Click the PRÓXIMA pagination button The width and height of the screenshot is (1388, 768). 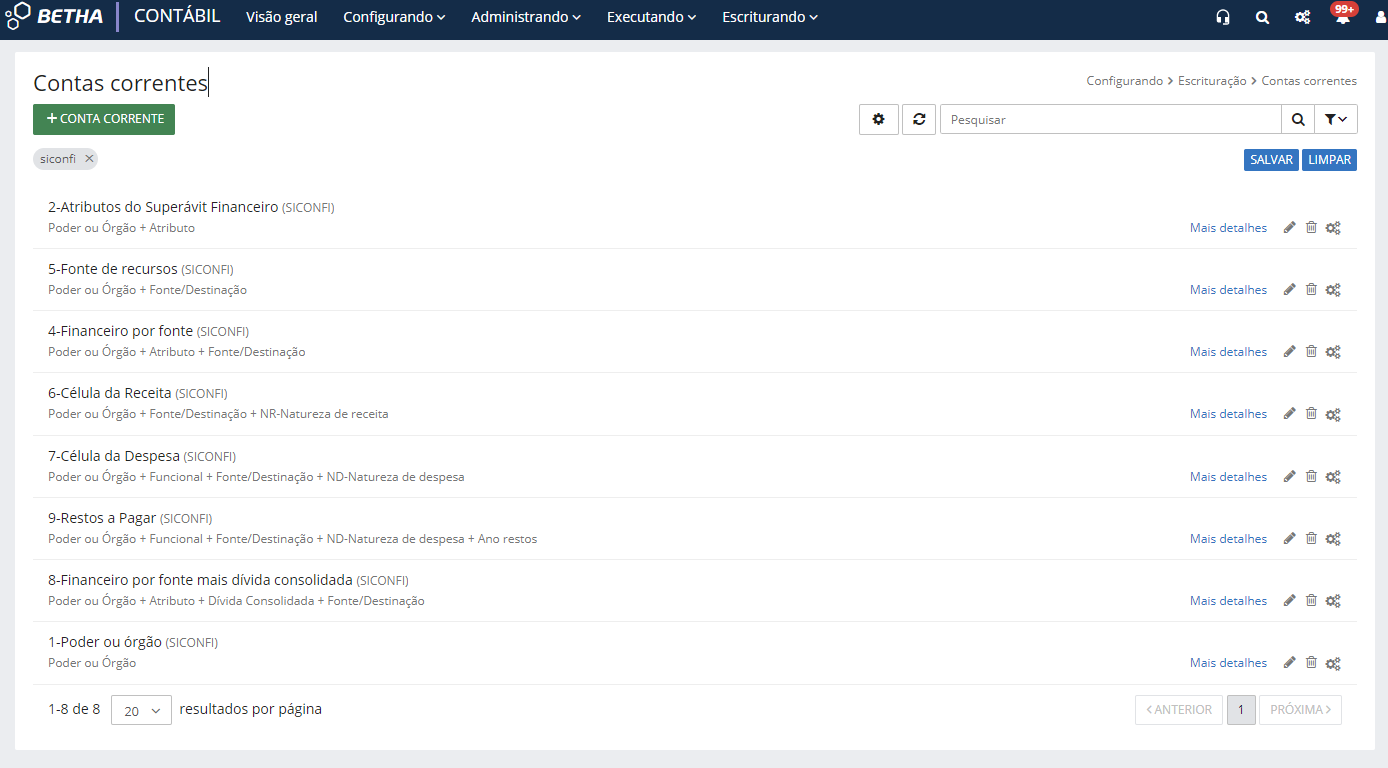click(1300, 710)
